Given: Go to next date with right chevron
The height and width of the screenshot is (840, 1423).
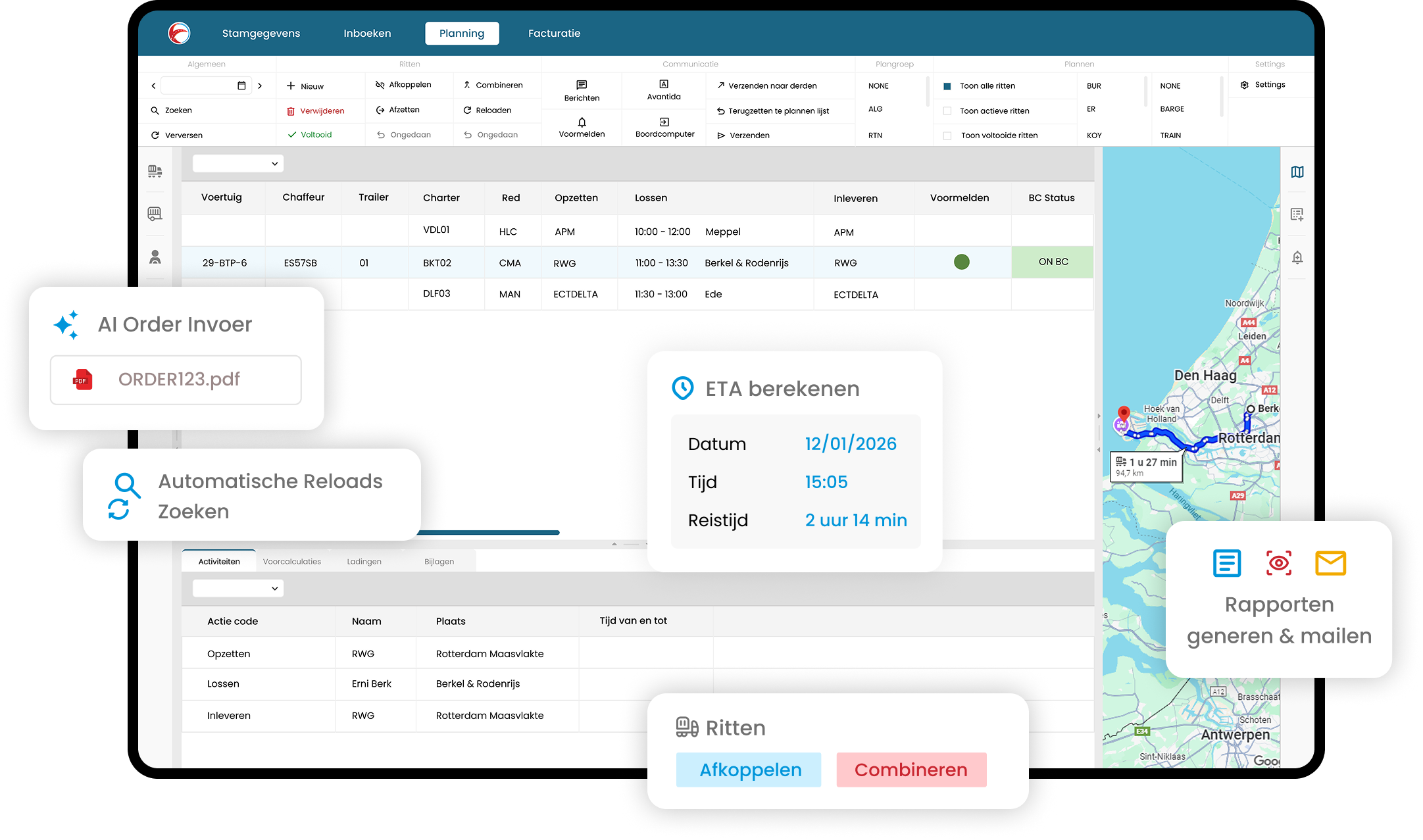Looking at the screenshot, I should point(261,86).
